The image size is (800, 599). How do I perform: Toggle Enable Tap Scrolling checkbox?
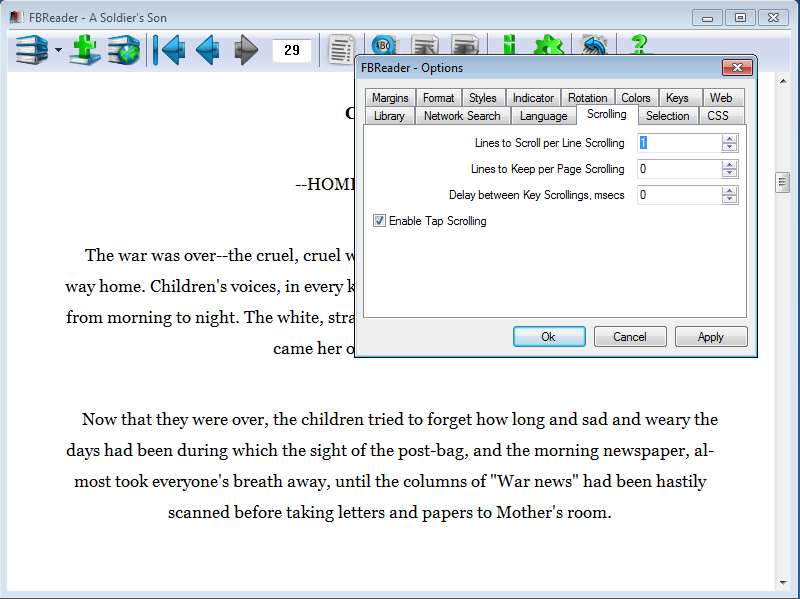379,221
